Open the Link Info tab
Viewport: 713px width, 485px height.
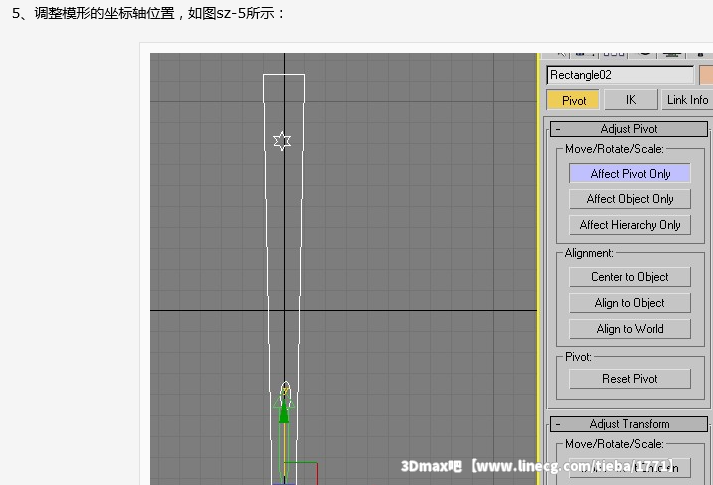[x=687, y=100]
